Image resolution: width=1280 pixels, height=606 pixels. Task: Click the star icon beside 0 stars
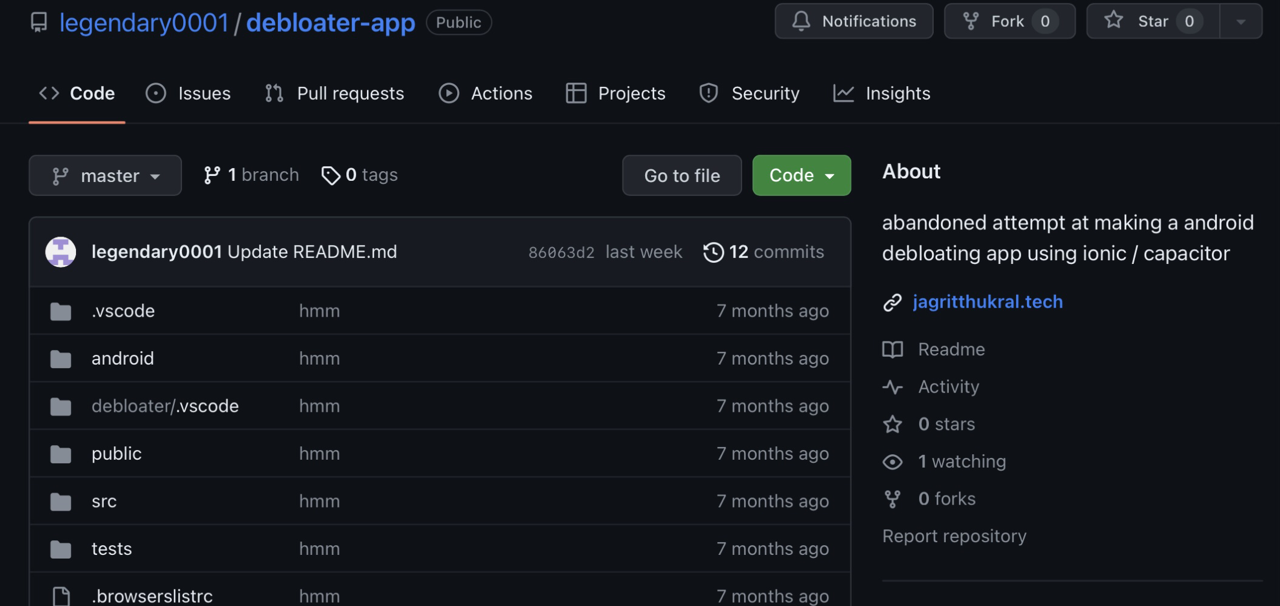tap(892, 424)
